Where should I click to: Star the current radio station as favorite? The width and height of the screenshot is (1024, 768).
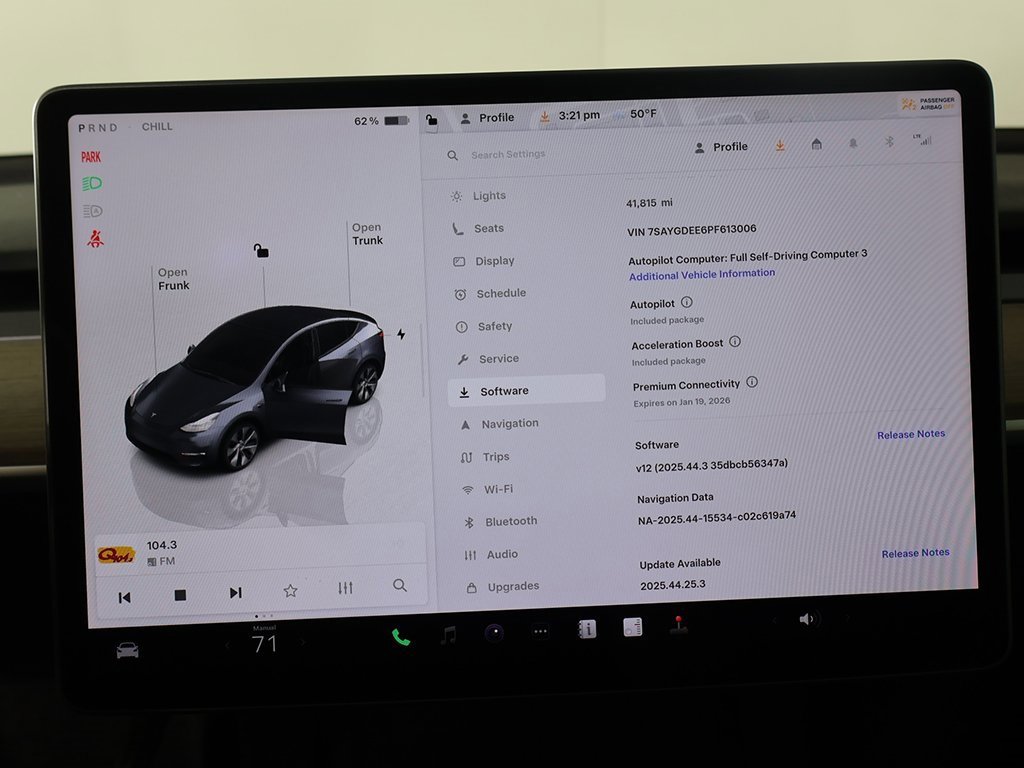tap(289, 591)
